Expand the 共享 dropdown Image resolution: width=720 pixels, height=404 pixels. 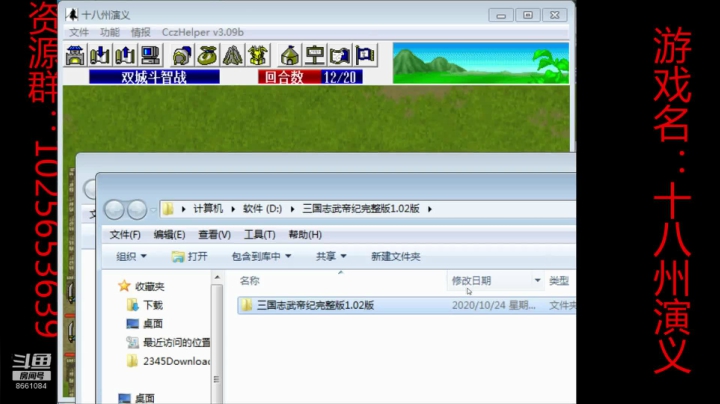pos(331,256)
